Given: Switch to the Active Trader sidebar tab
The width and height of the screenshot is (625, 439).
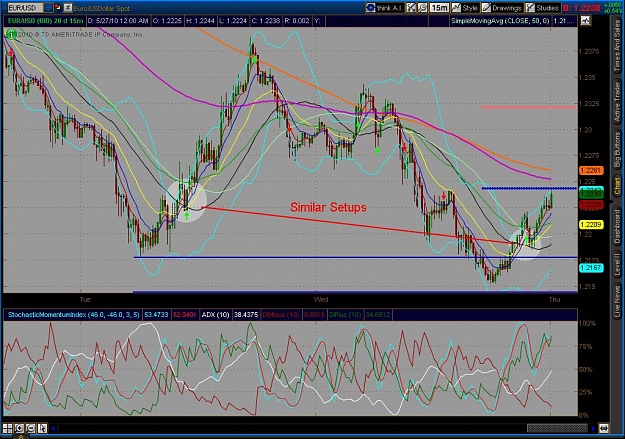Looking at the screenshot, I should click(617, 102).
